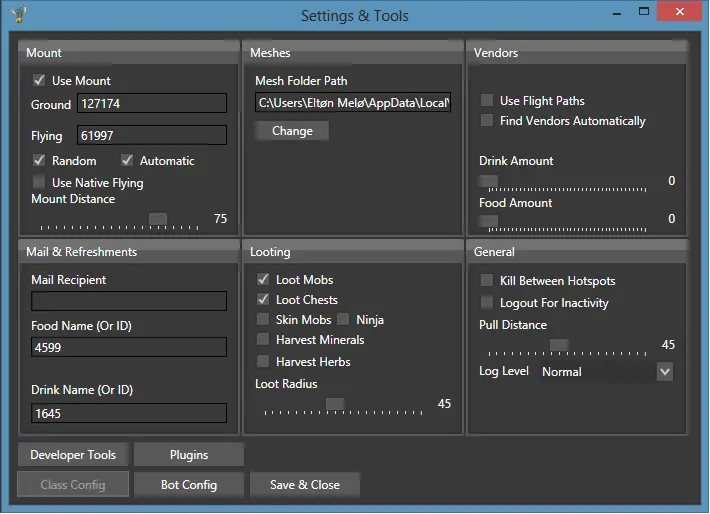Click the Loot Radius slider handle
Image resolution: width=710 pixels, height=514 pixels.
[335, 404]
